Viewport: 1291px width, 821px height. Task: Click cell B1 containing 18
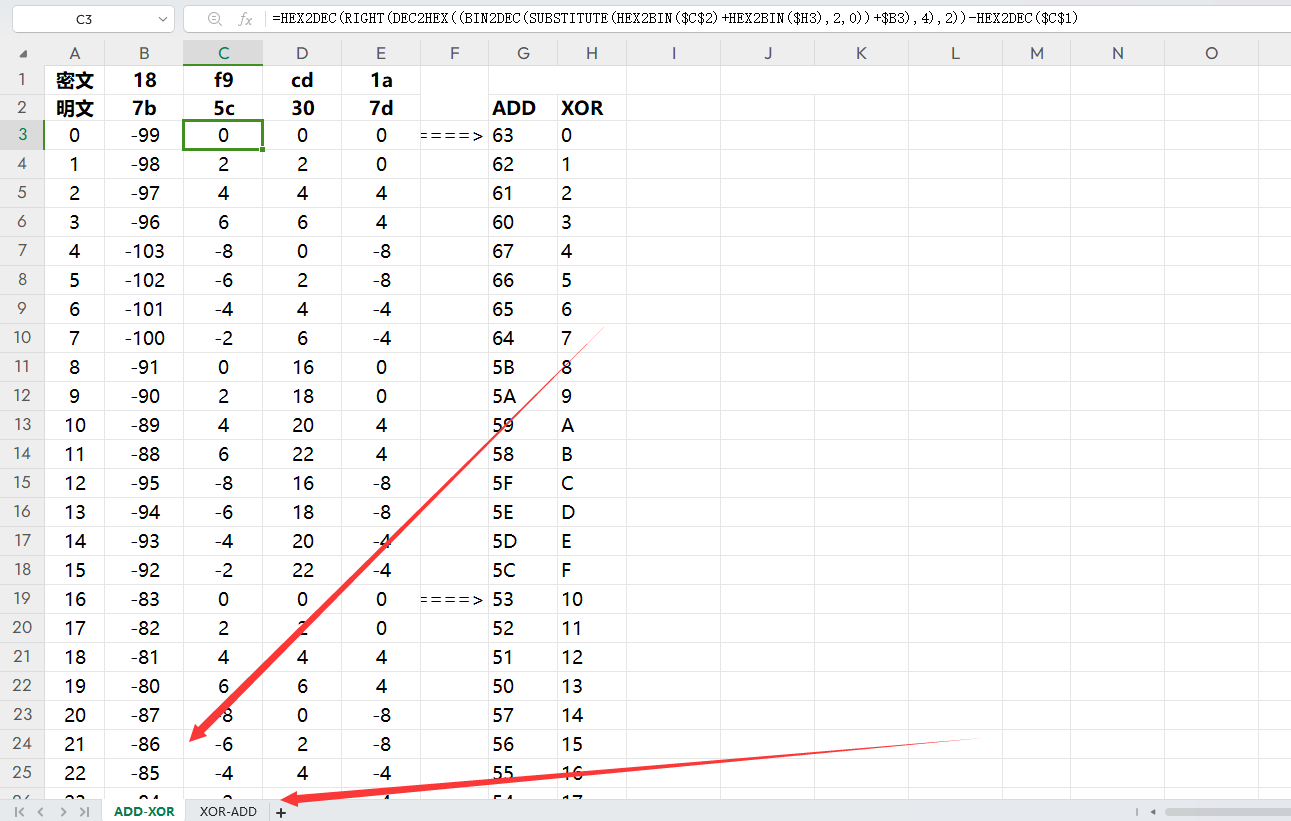(x=144, y=80)
